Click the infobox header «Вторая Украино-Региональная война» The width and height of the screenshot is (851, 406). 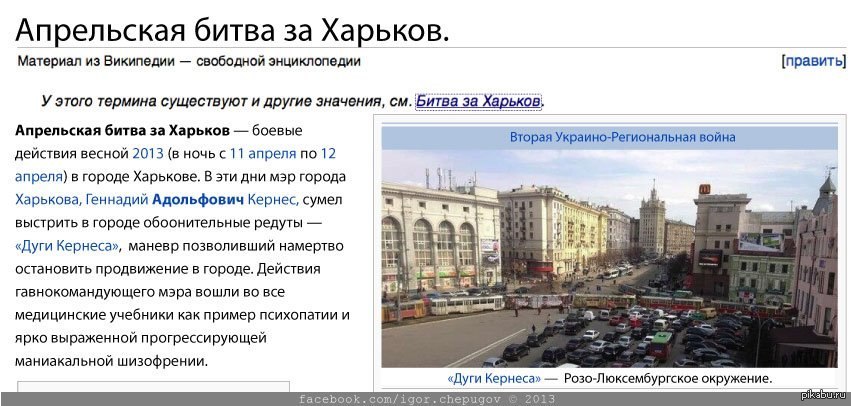622,137
